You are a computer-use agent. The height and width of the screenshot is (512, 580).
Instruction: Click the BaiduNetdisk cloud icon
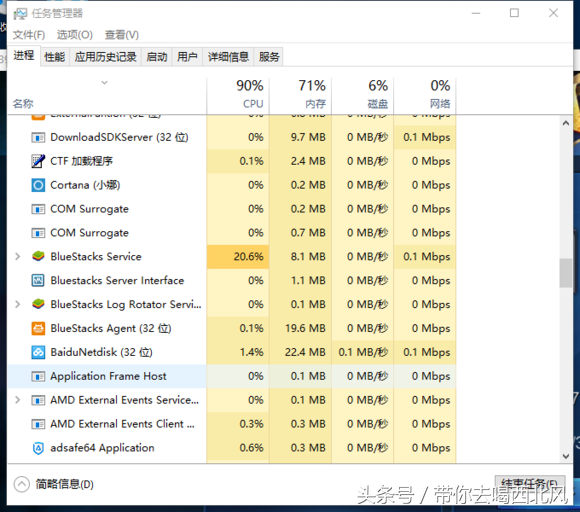(38, 352)
